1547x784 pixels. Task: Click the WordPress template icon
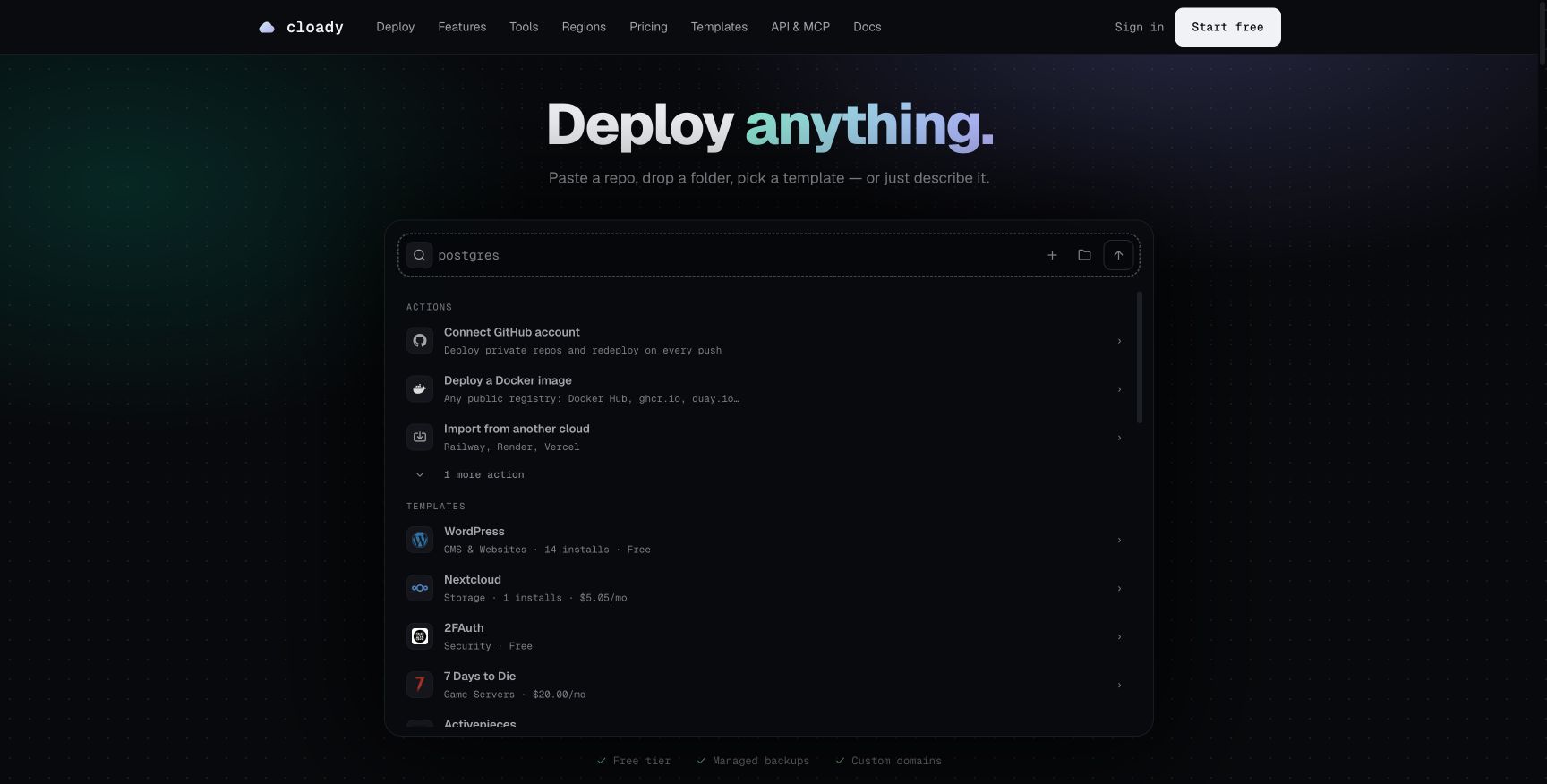point(420,541)
